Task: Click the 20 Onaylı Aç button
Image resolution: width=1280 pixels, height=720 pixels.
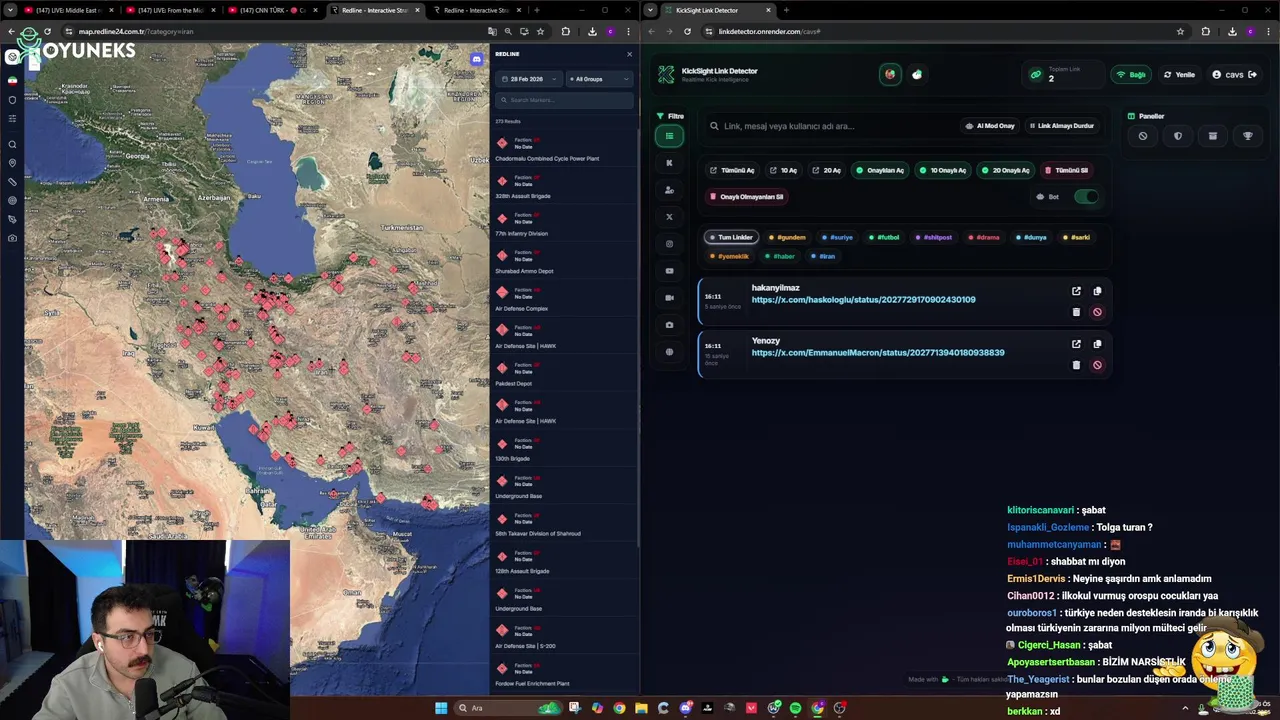Action: [1006, 171]
